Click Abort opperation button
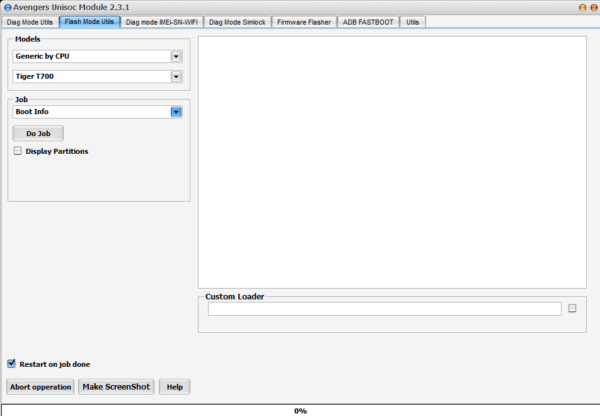Viewport: 600px width, 416px height. tap(41, 387)
